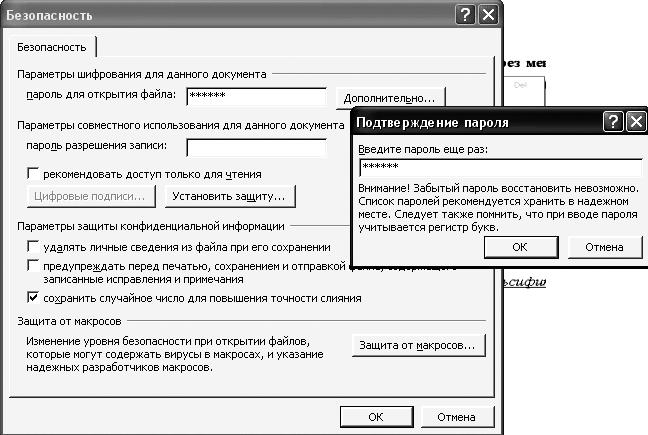Click the пароль разрешения записи field
This screenshot has width=648, height=435.
(x=257, y=147)
